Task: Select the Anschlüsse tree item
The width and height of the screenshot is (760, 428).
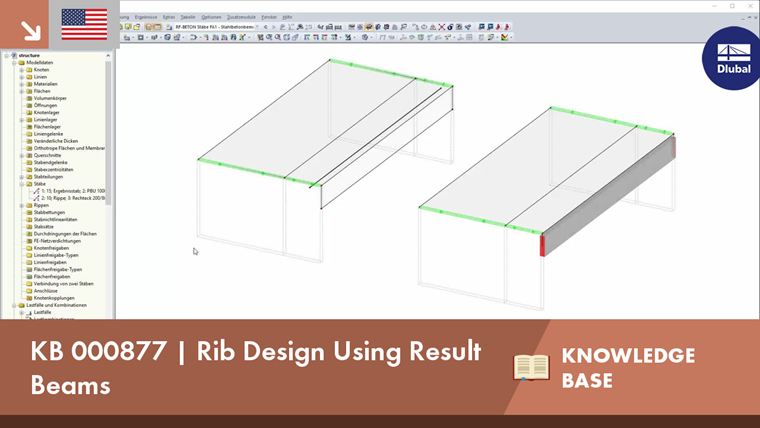Action: pyautogui.click(x=46, y=291)
